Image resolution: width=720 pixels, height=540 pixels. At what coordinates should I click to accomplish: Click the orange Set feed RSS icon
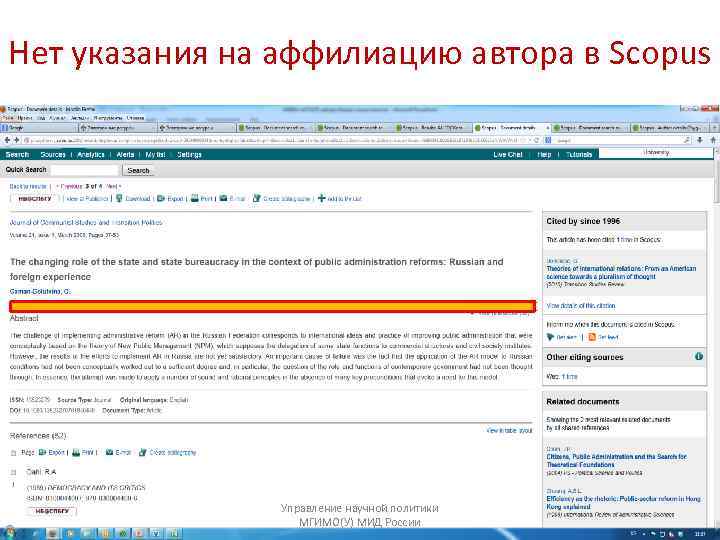point(592,337)
